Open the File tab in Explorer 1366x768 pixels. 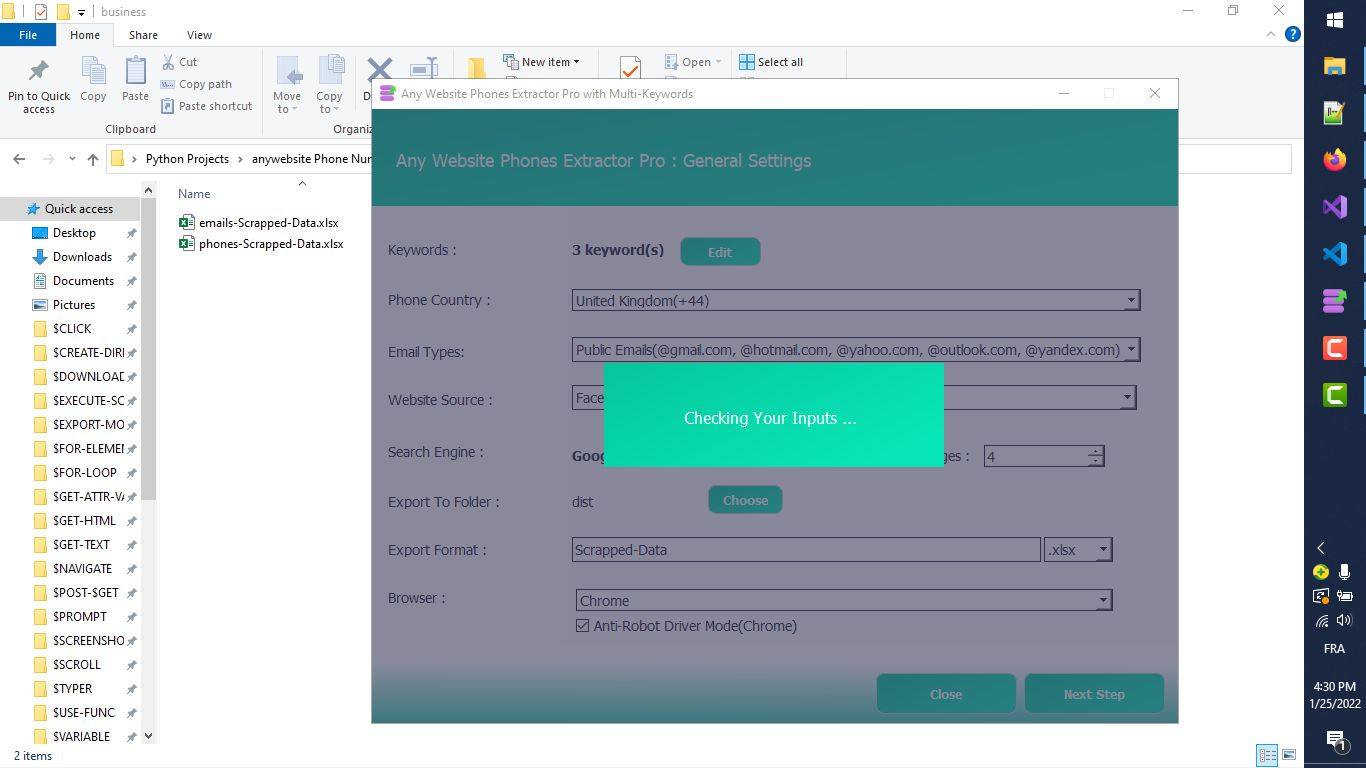[28, 35]
